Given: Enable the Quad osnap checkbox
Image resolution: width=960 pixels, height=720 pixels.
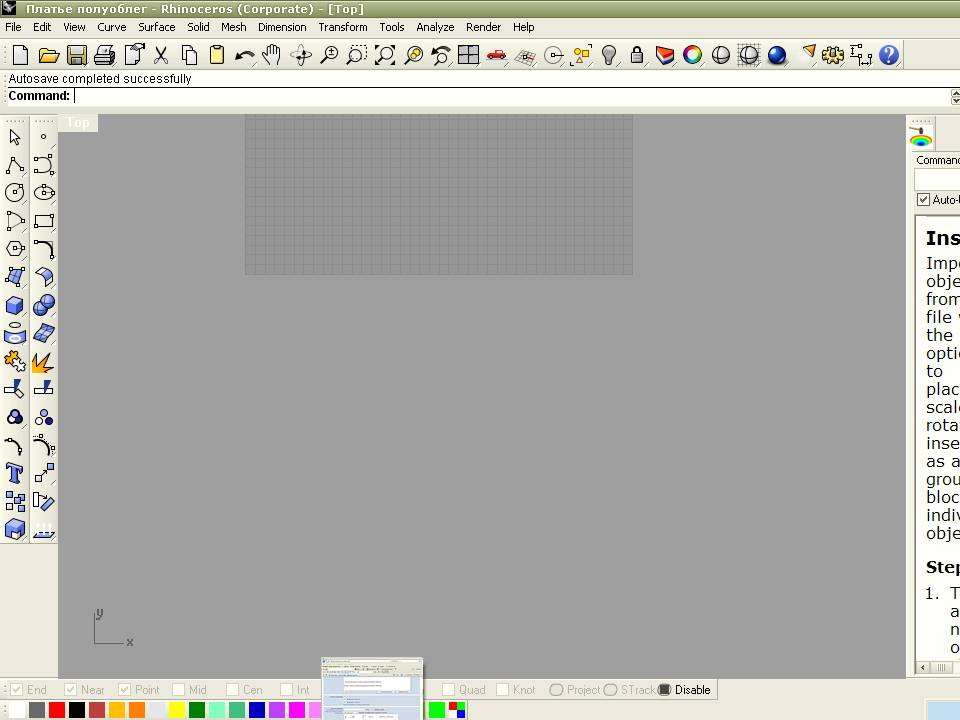Looking at the screenshot, I should coord(448,689).
